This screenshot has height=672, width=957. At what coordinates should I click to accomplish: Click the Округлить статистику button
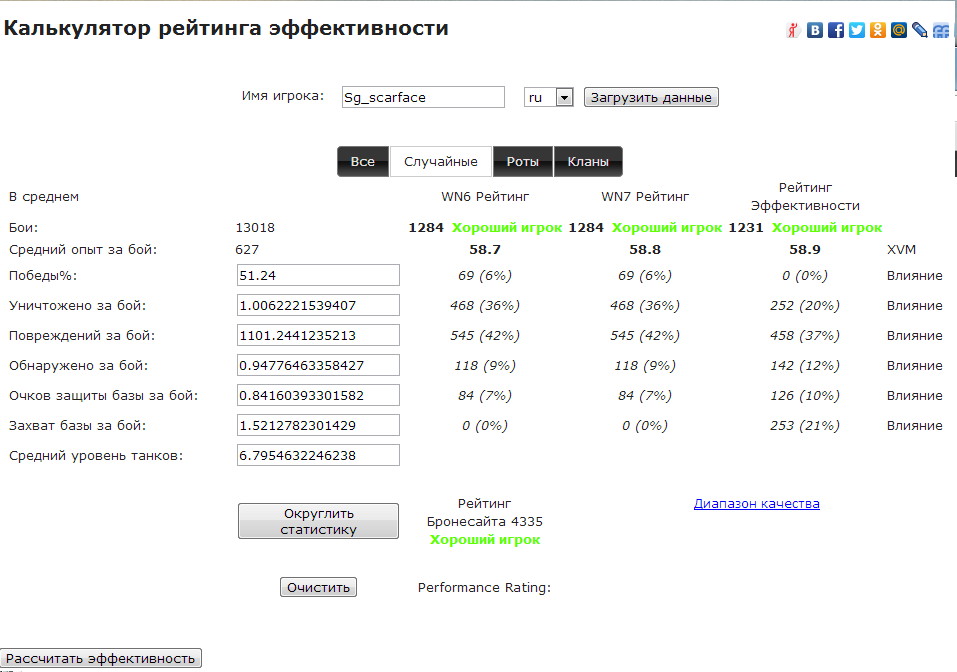click(318, 521)
